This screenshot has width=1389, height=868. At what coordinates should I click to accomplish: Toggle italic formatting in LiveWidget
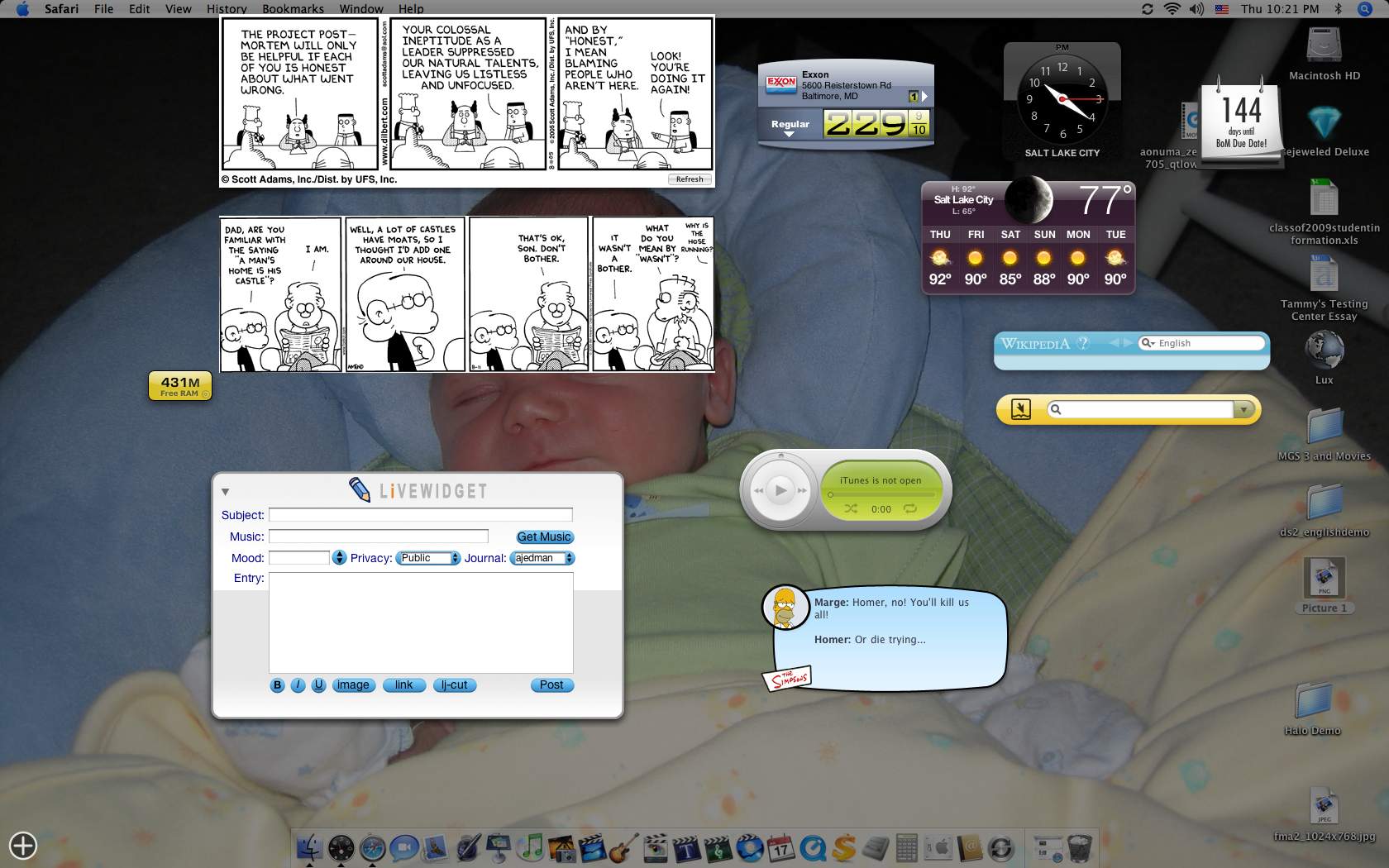click(298, 685)
